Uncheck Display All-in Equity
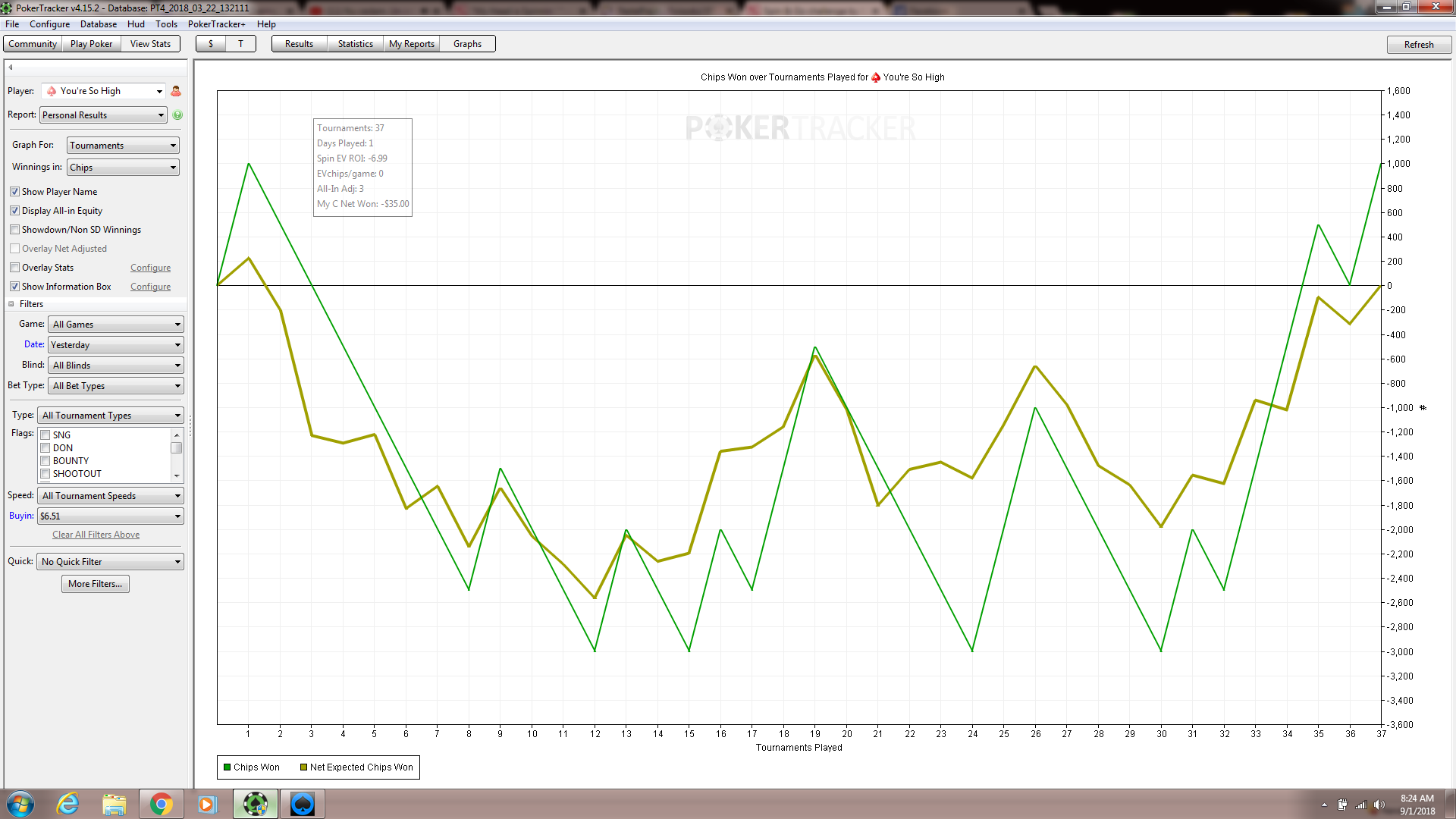This screenshot has height=819, width=1456. pyautogui.click(x=14, y=211)
